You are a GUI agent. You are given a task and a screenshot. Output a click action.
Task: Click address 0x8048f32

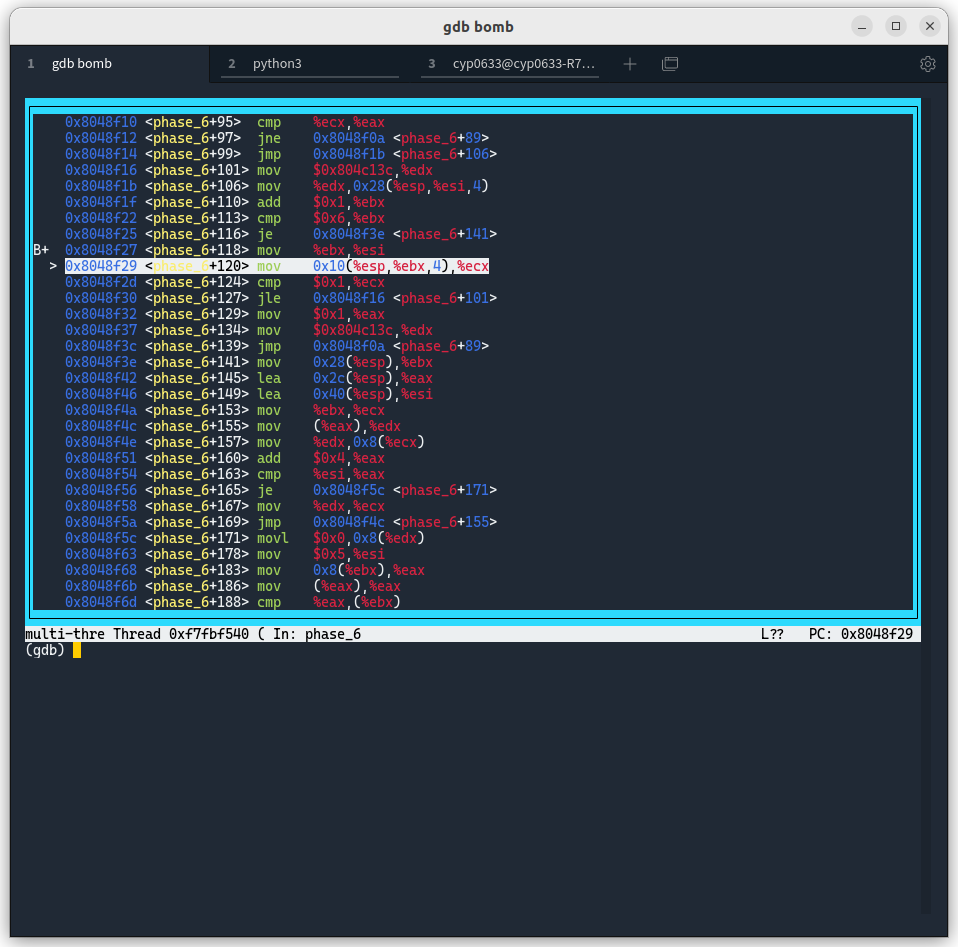pos(101,314)
